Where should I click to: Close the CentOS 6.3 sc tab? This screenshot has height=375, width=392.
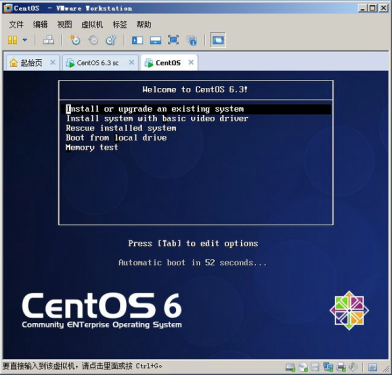[132, 62]
